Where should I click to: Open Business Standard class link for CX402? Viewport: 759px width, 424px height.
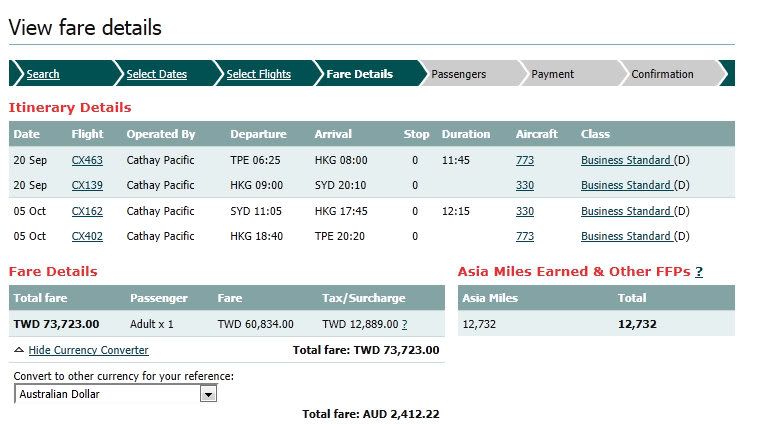[626, 237]
